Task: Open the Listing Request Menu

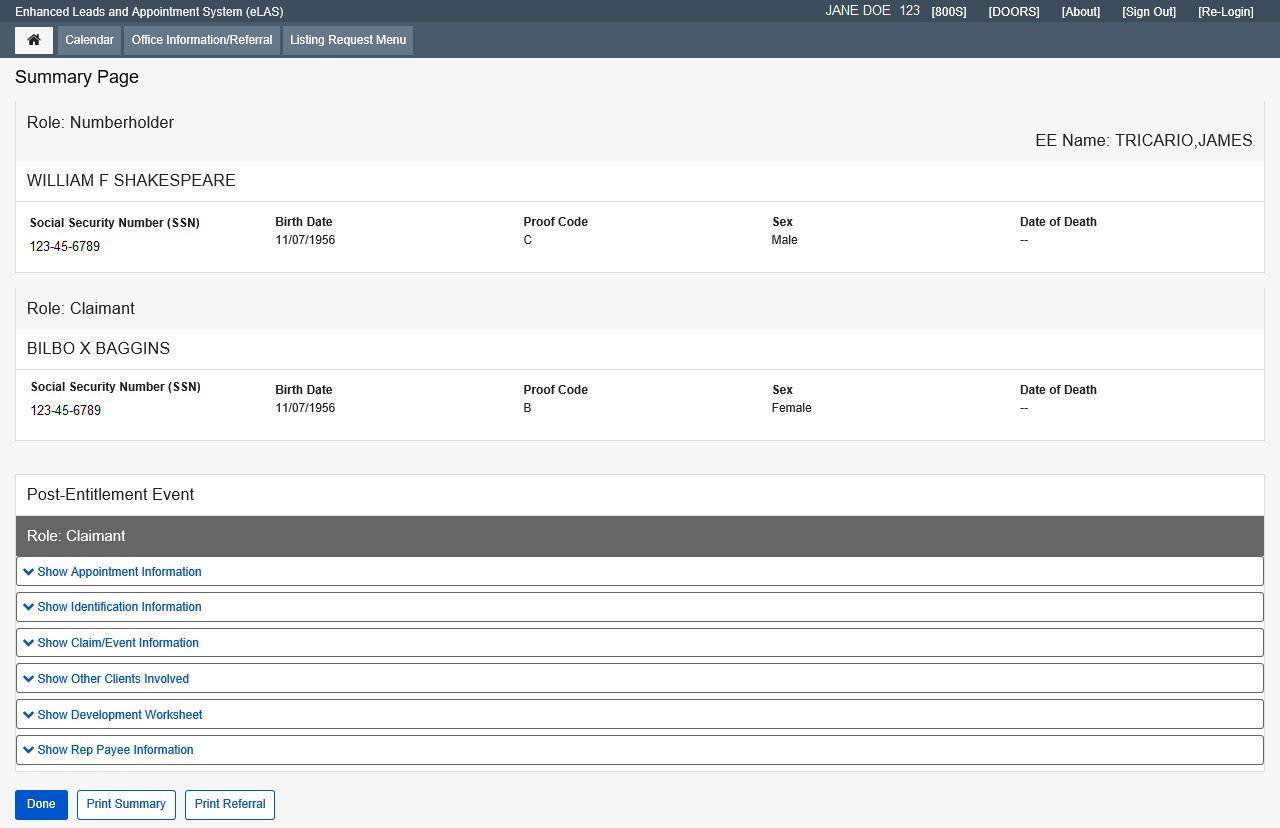Action: [x=348, y=40]
